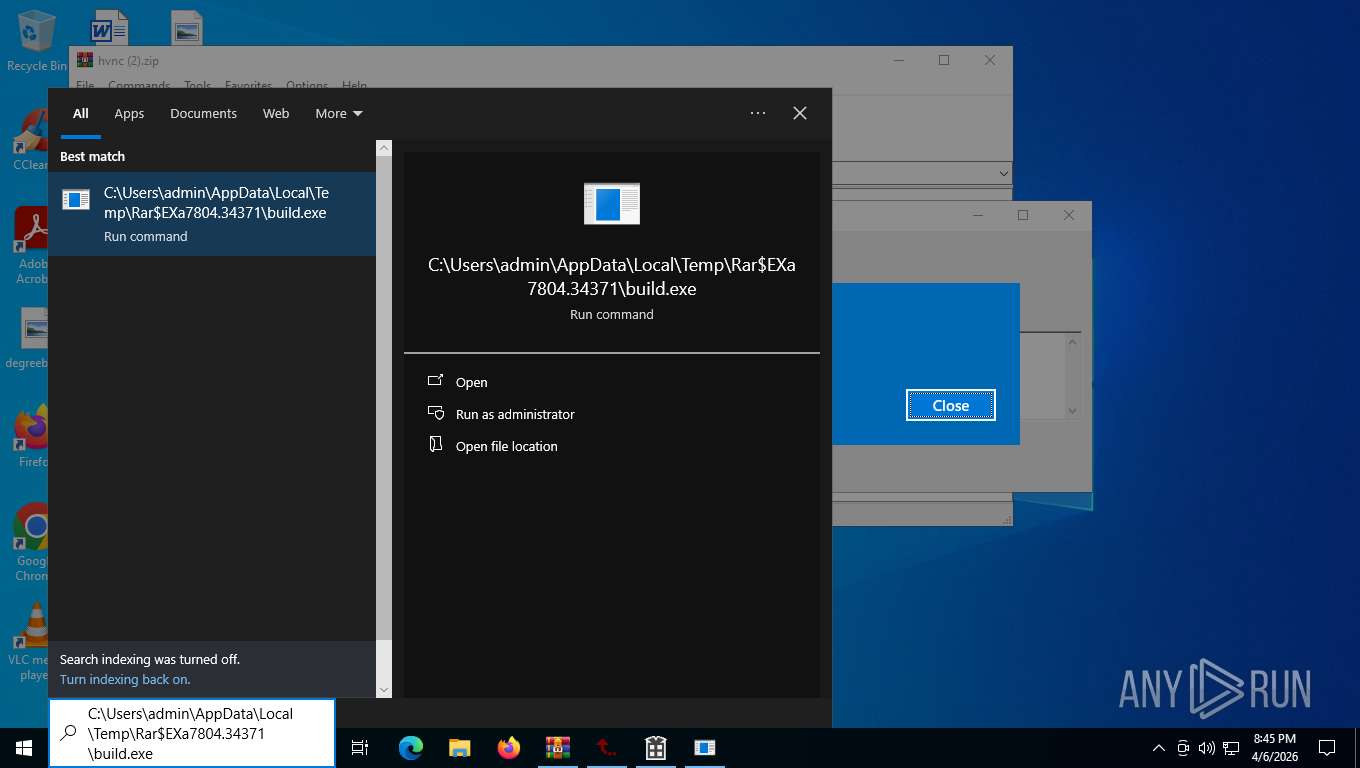Maximize the hvnc (2).zip WinRAR window
The height and width of the screenshot is (768, 1360).
coord(943,60)
